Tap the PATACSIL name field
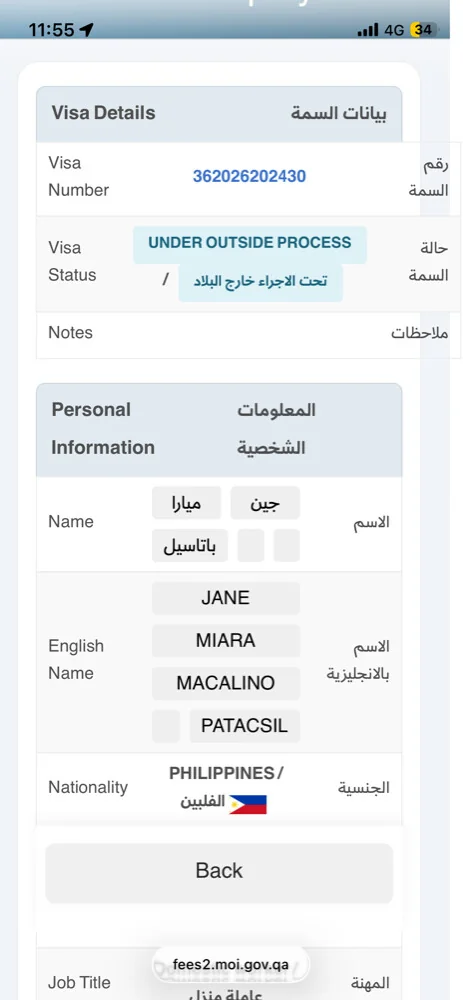463x1000 pixels. tap(245, 726)
